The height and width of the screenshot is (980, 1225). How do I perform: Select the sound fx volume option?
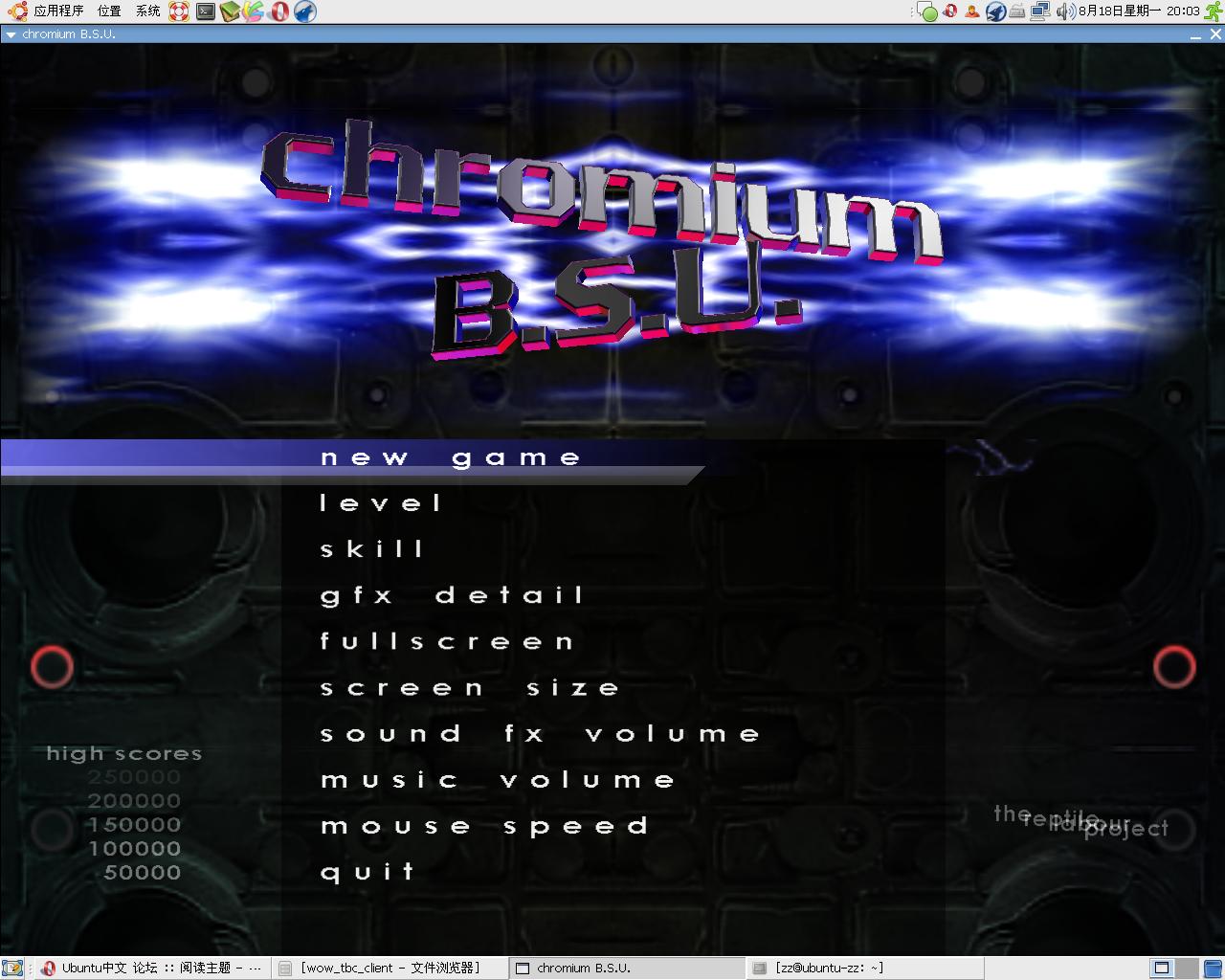point(540,734)
